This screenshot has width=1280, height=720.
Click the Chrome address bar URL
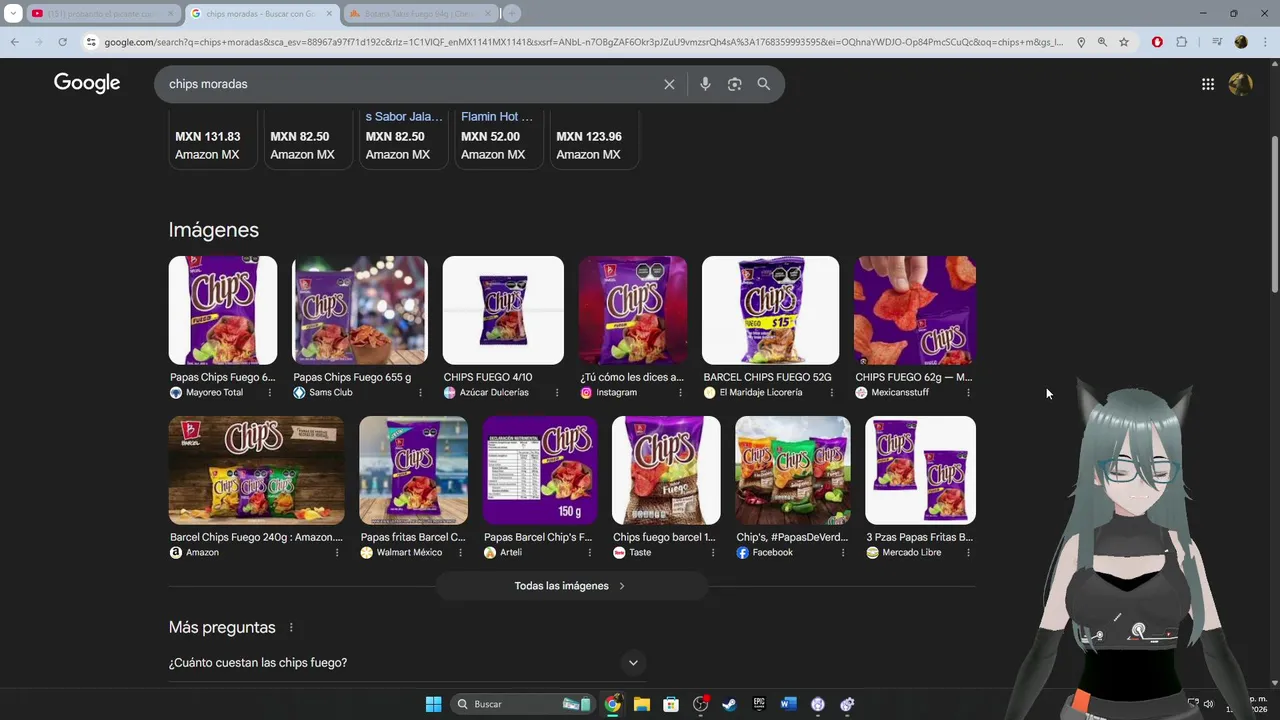tap(583, 42)
